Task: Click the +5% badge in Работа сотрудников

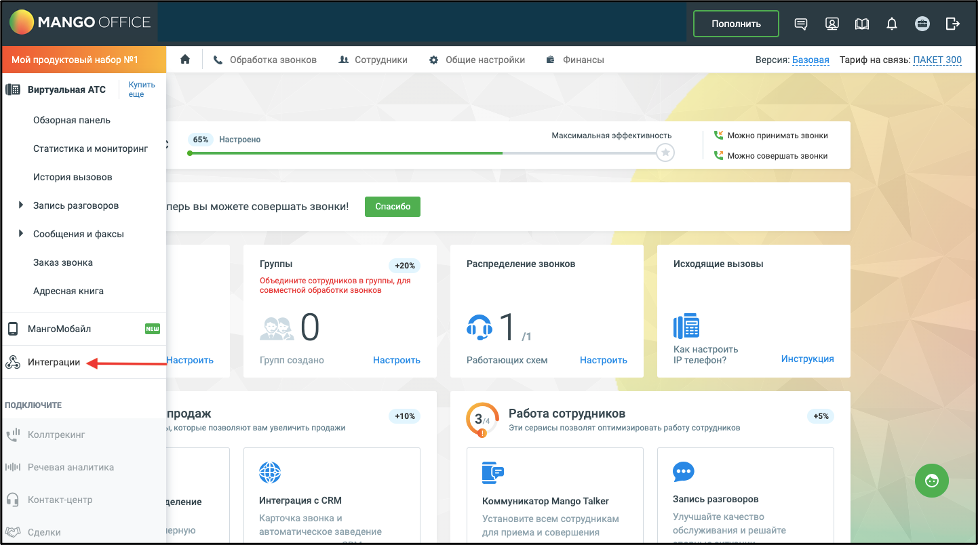Action: pos(820,416)
